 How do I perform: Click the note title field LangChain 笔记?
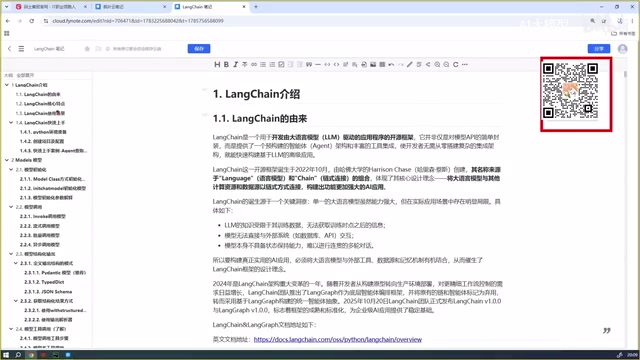pyautogui.click(x=49, y=49)
